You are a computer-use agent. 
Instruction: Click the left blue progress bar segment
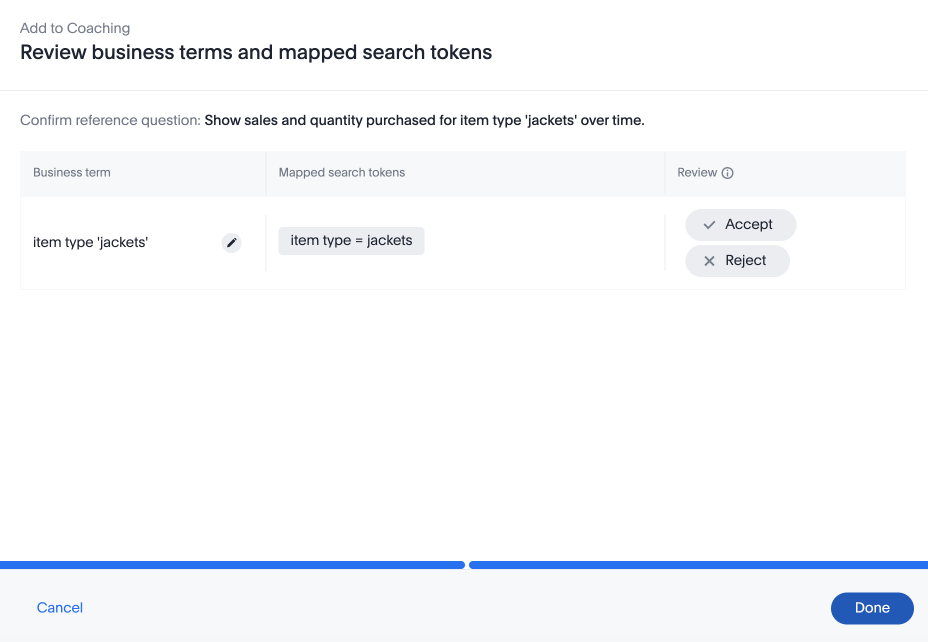coord(230,565)
